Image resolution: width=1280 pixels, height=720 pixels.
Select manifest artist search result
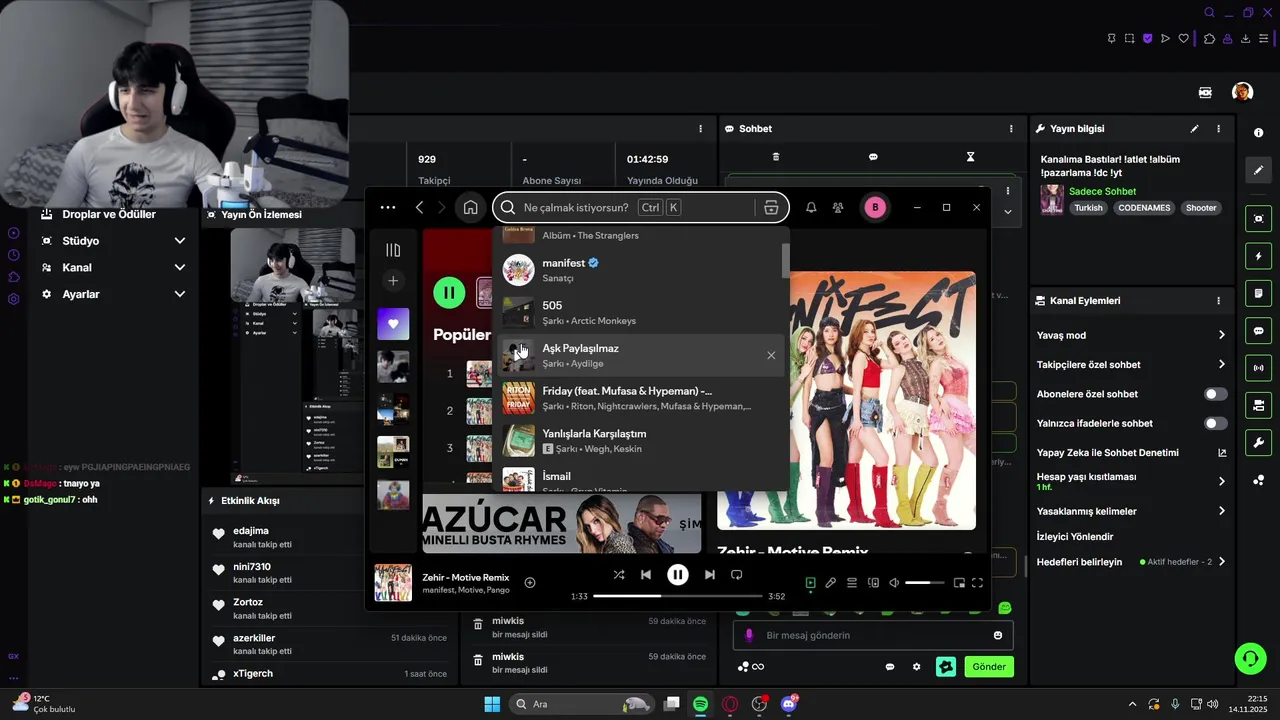click(640, 270)
